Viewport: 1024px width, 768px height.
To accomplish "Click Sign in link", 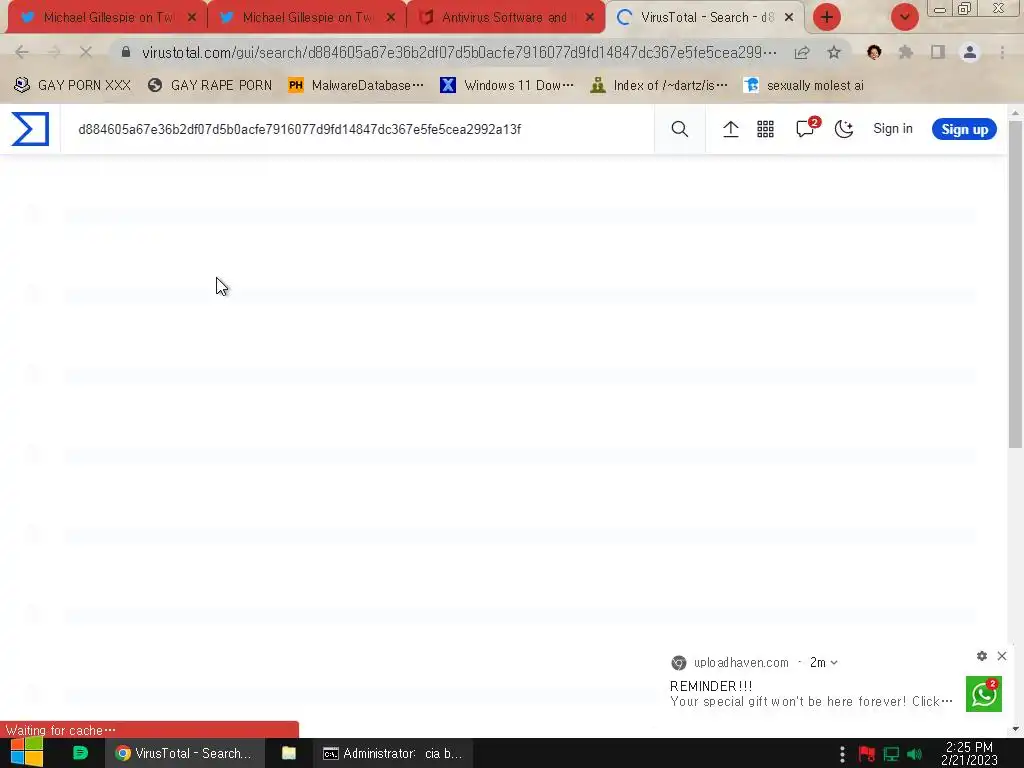I will click(893, 129).
